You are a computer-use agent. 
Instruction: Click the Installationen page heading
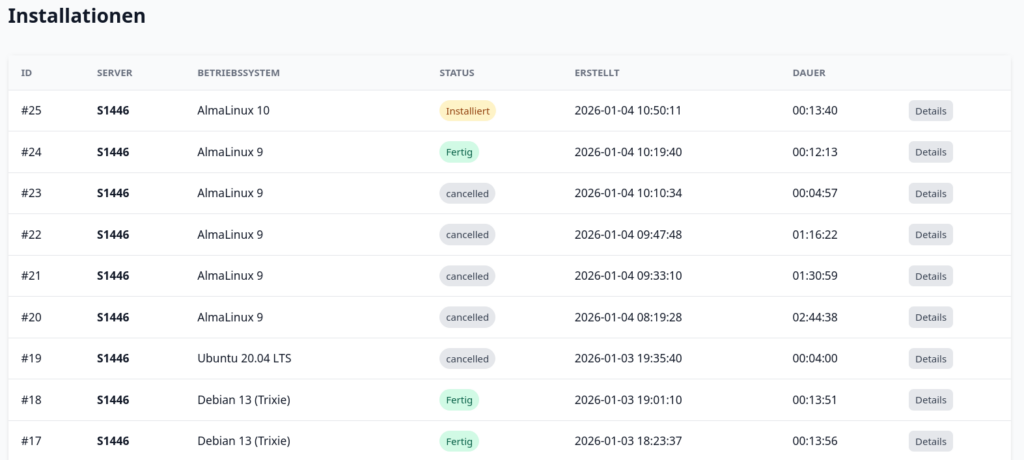pyautogui.click(x=77, y=16)
